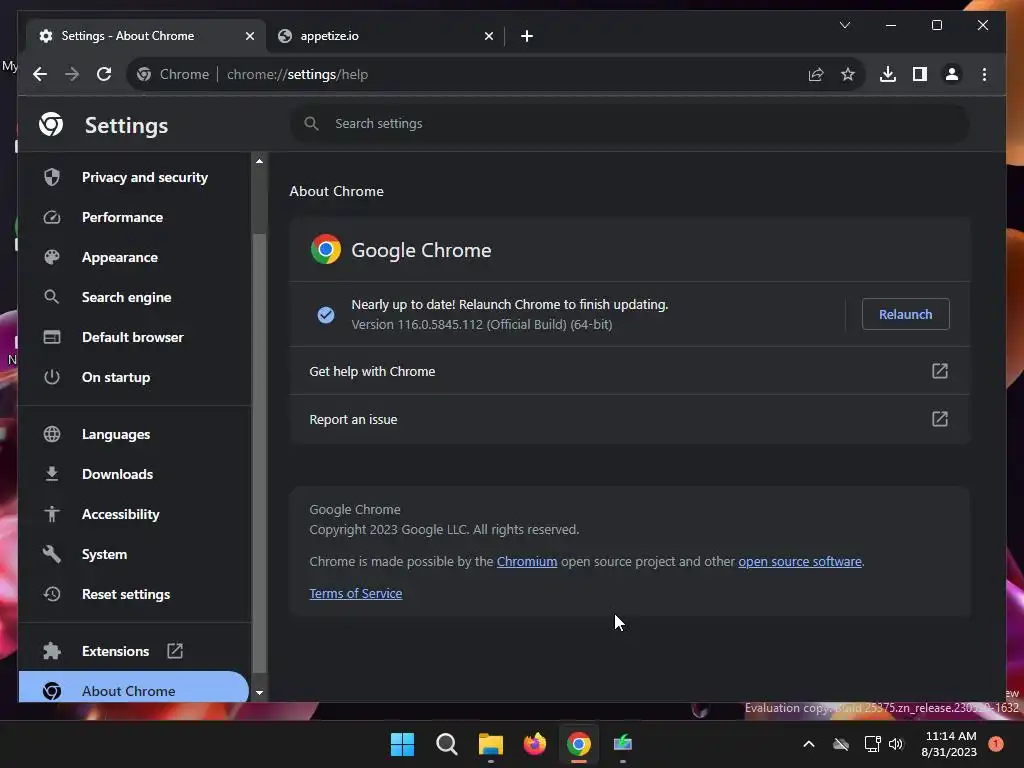
Task: Open System settings section
Action: [x=134, y=554]
